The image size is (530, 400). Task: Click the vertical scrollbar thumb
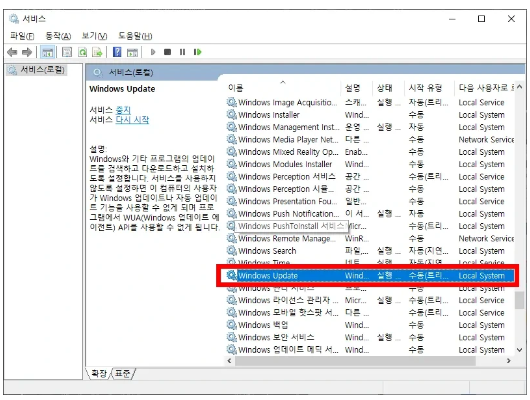pos(520,300)
